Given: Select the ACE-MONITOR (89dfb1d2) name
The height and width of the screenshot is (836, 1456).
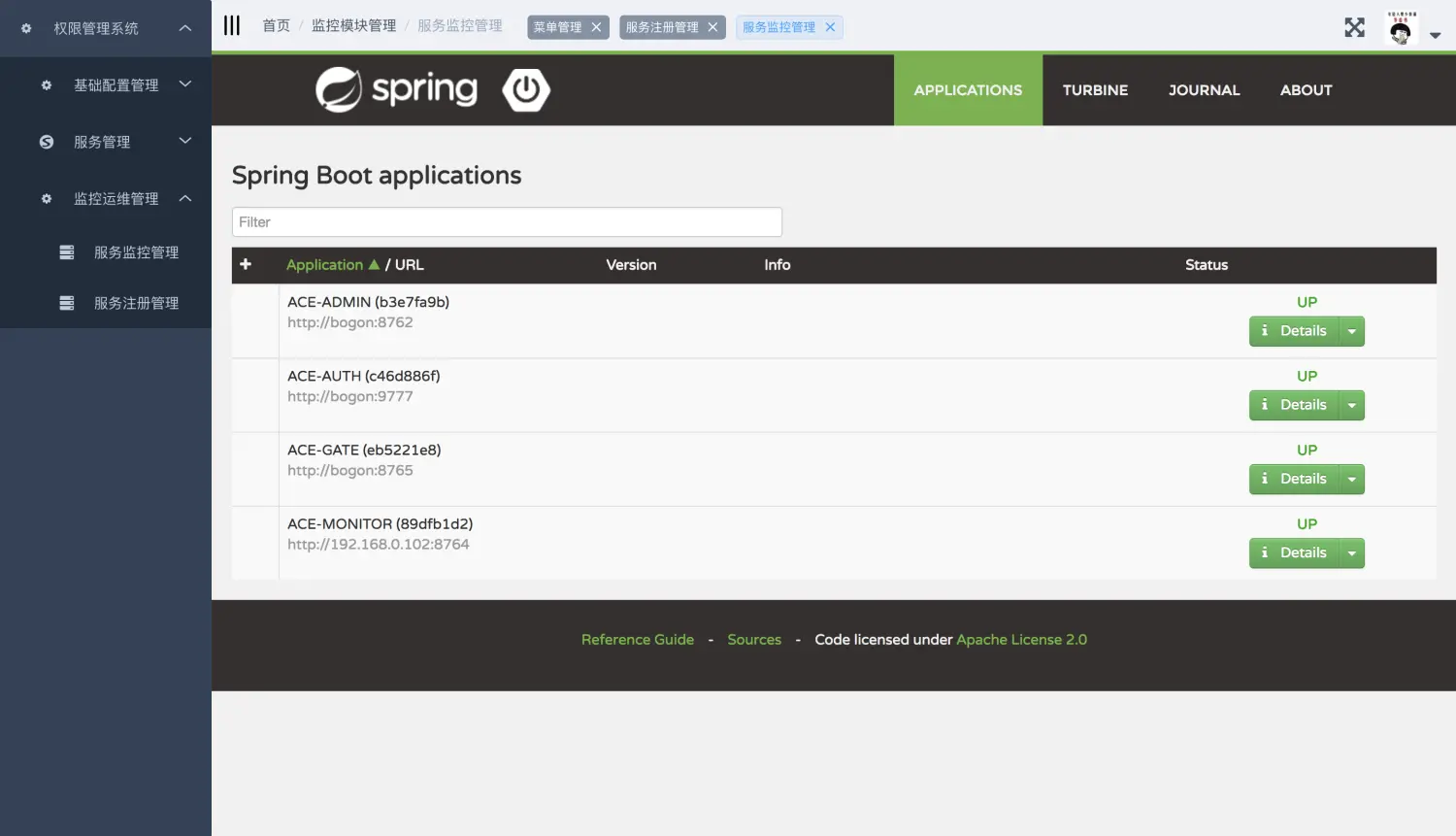Looking at the screenshot, I should (380, 523).
